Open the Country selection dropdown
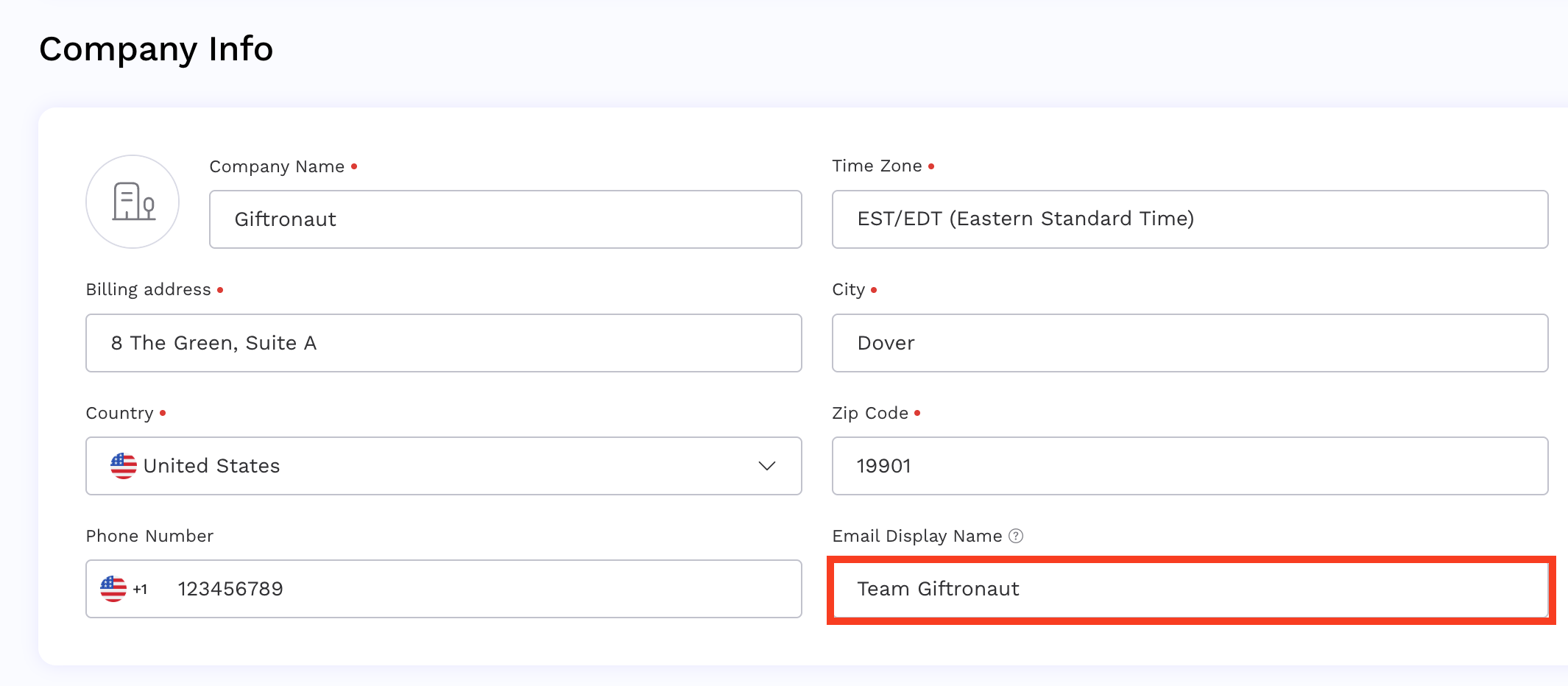This screenshot has height=686, width=1568. pos(443,465)
